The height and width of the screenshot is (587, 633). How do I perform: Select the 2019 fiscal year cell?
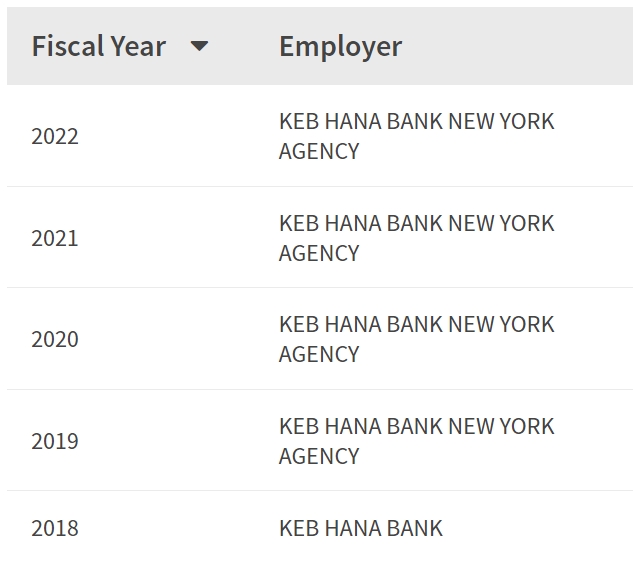pyautogui.click(x=55, y=441)
